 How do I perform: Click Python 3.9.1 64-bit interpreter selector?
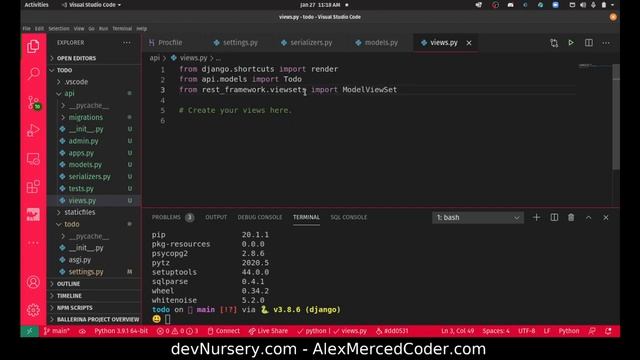coord(121,331)
